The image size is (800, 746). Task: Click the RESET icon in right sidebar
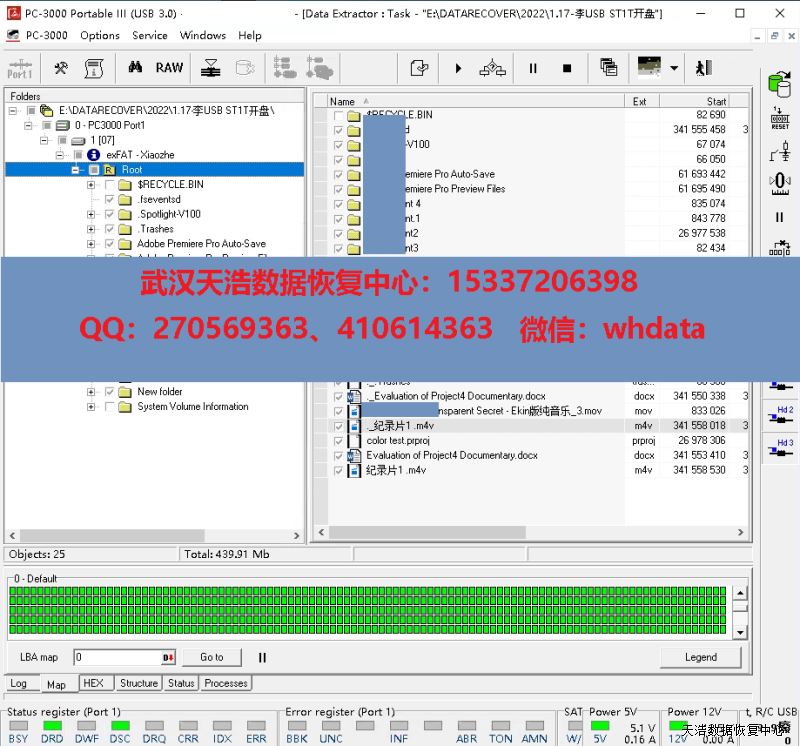780,118
